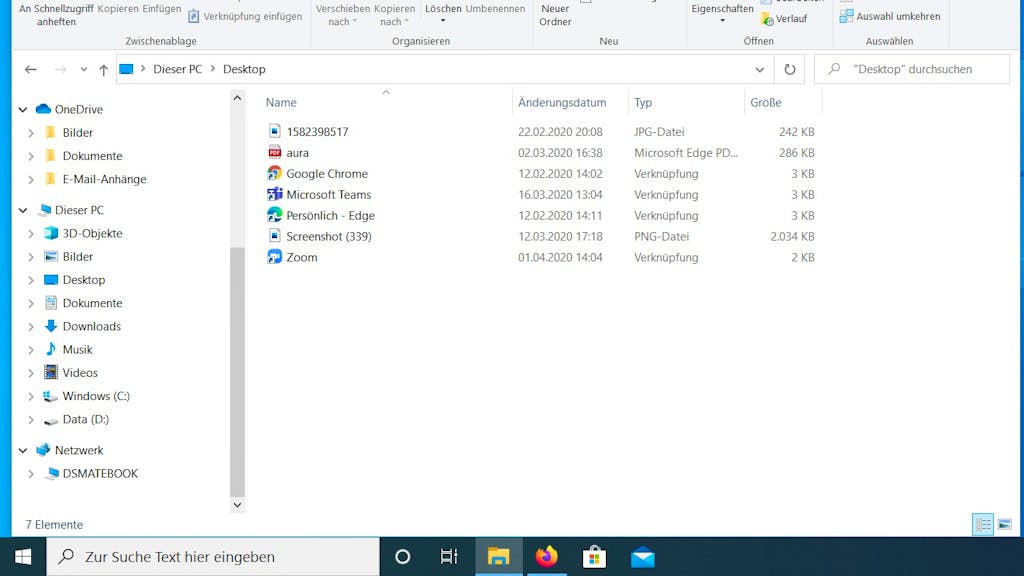
Task: Click the 7 Elemente status text
Action: 54,524
